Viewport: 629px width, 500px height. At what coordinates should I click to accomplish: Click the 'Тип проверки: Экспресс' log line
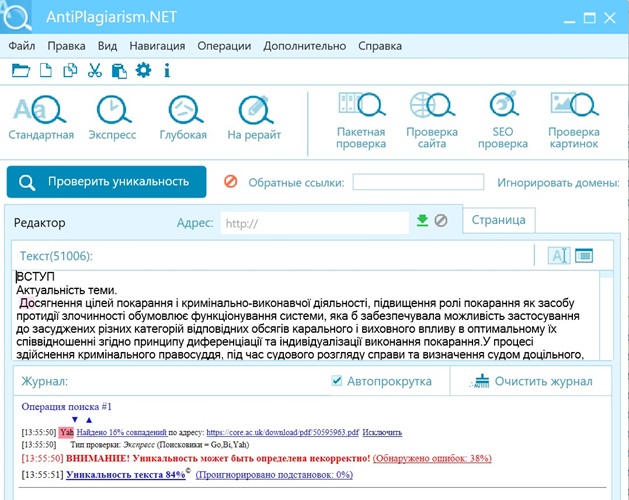[x=160, y=445]
